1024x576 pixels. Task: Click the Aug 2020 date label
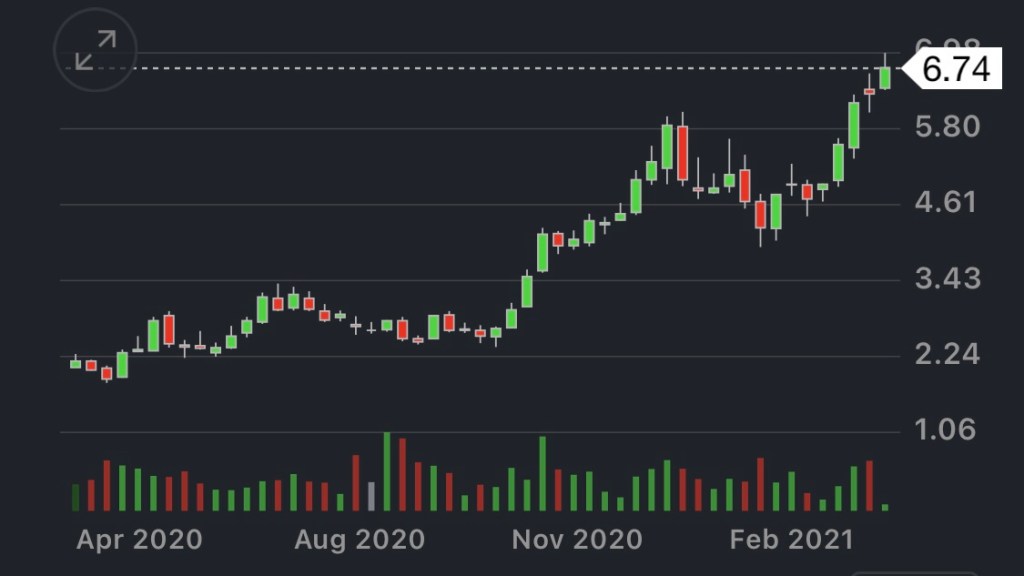pos(359,541)
